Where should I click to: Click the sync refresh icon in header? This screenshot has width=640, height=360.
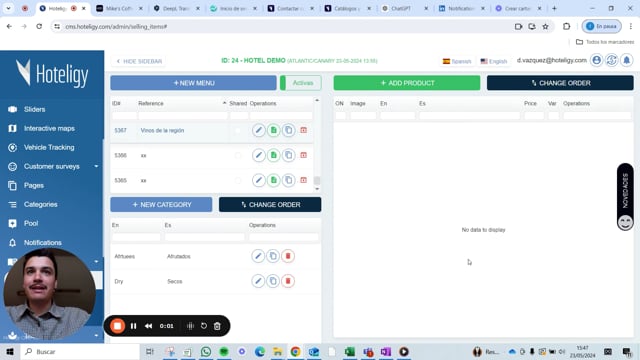[611, 60]
